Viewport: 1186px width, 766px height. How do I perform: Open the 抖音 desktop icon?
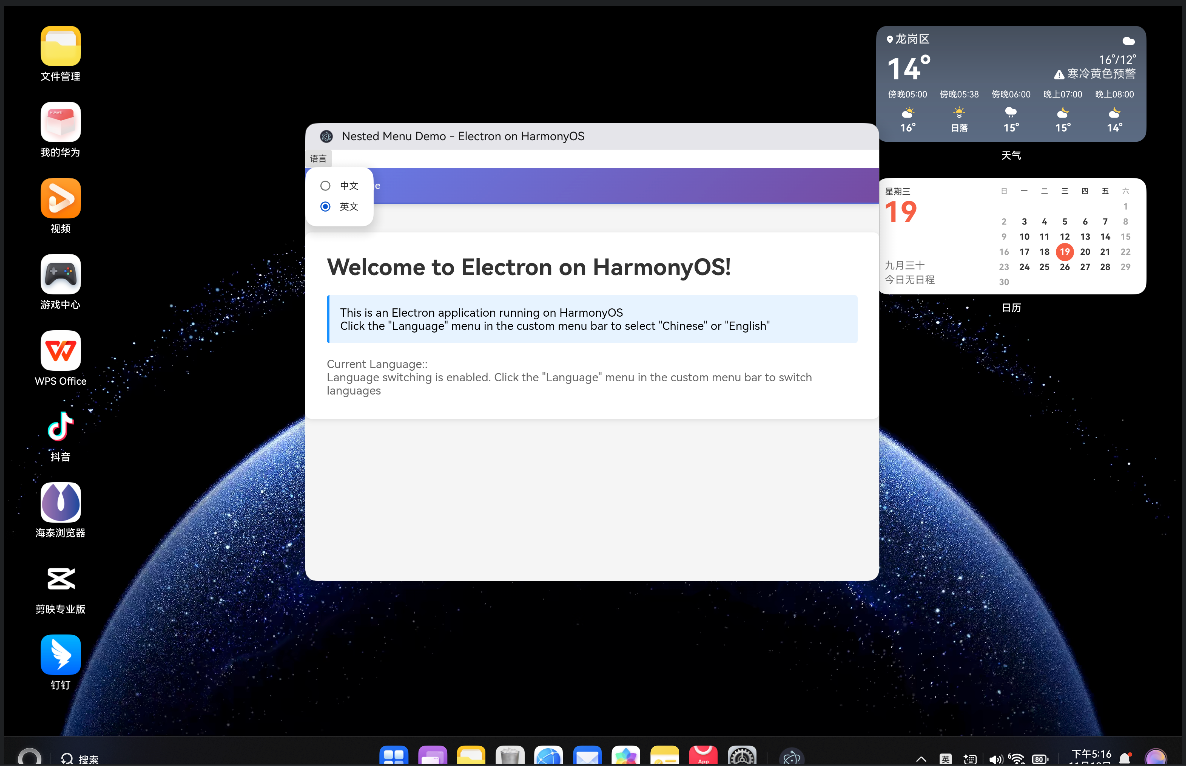pyautogui.click(x=61, y=426)
